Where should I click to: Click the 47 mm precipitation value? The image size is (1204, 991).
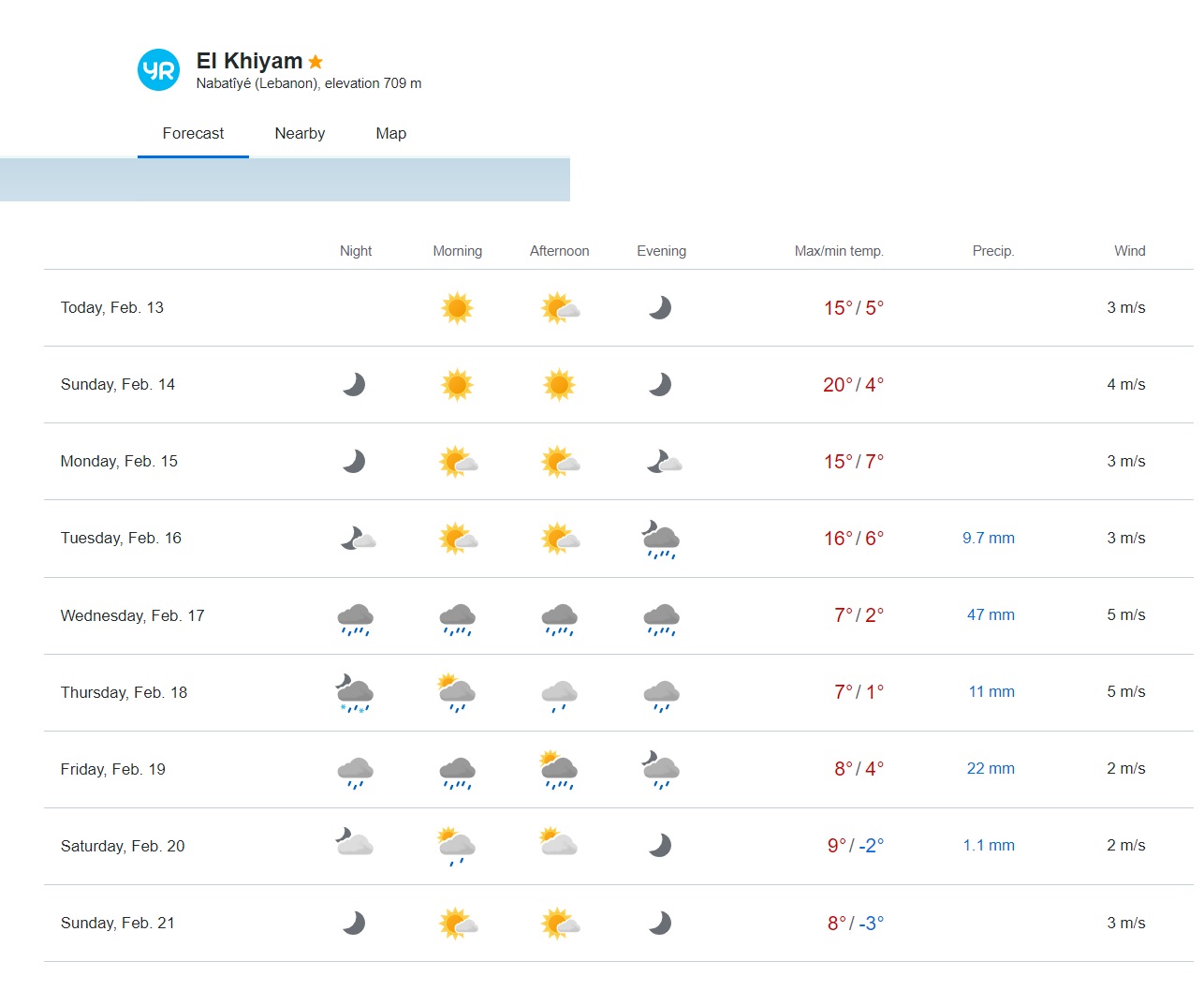[991, 615]
